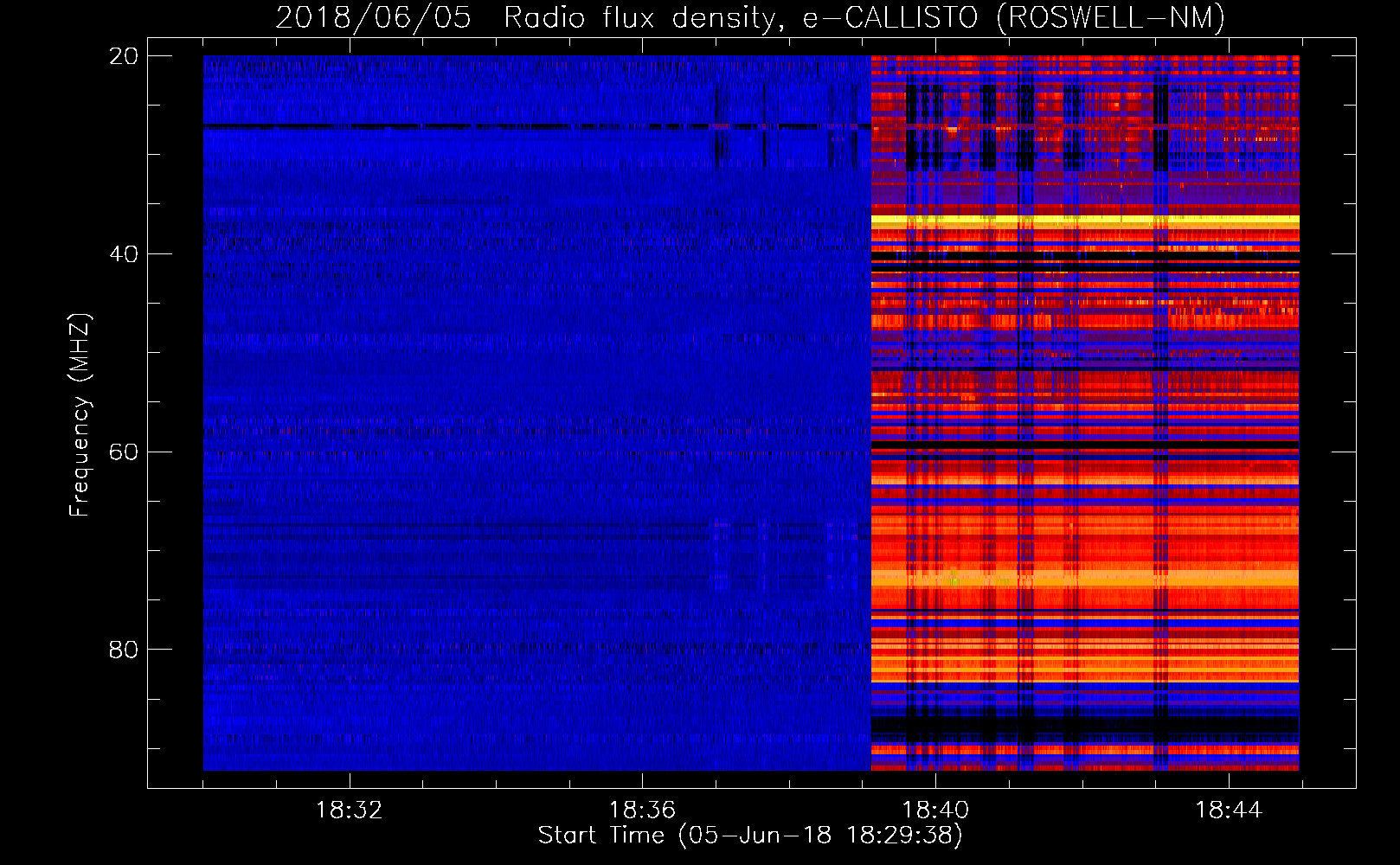Click the 18:40 time tick label
The width and height of the screenshot is (1400, 865).
[935, 811]
